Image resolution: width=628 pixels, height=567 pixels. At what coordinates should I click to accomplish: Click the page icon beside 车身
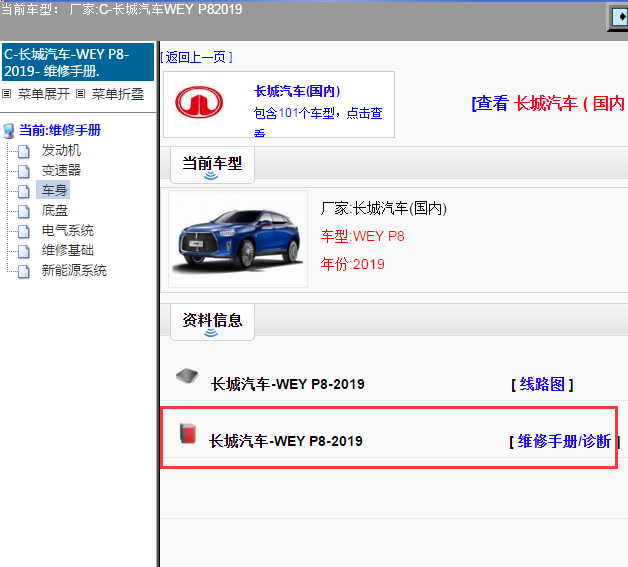tap(24, 191)
